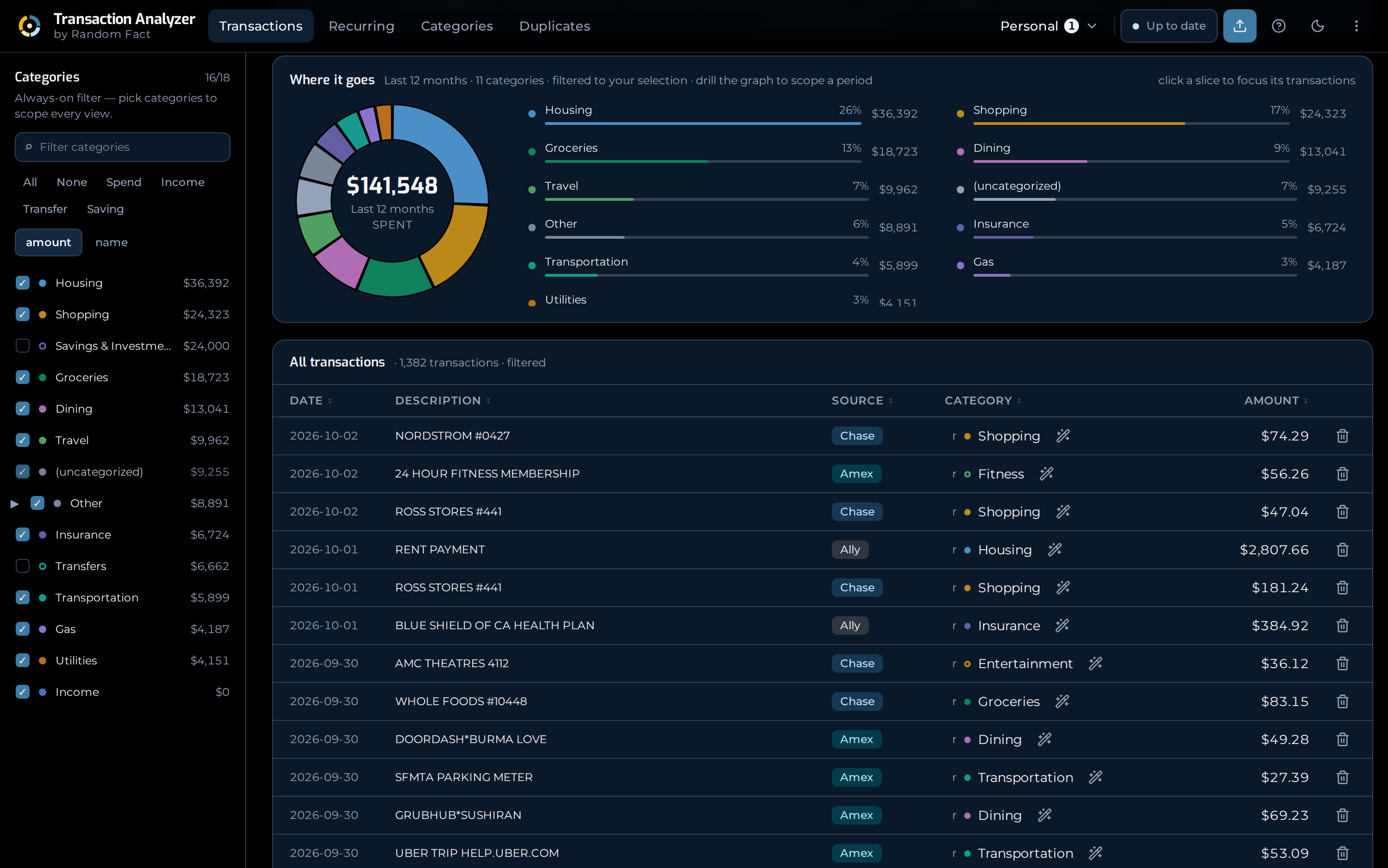1388x868 pixels.
Task: Click magic wand for GRUBHUB*SUSHIRAN row
Action: point(1045,815)
